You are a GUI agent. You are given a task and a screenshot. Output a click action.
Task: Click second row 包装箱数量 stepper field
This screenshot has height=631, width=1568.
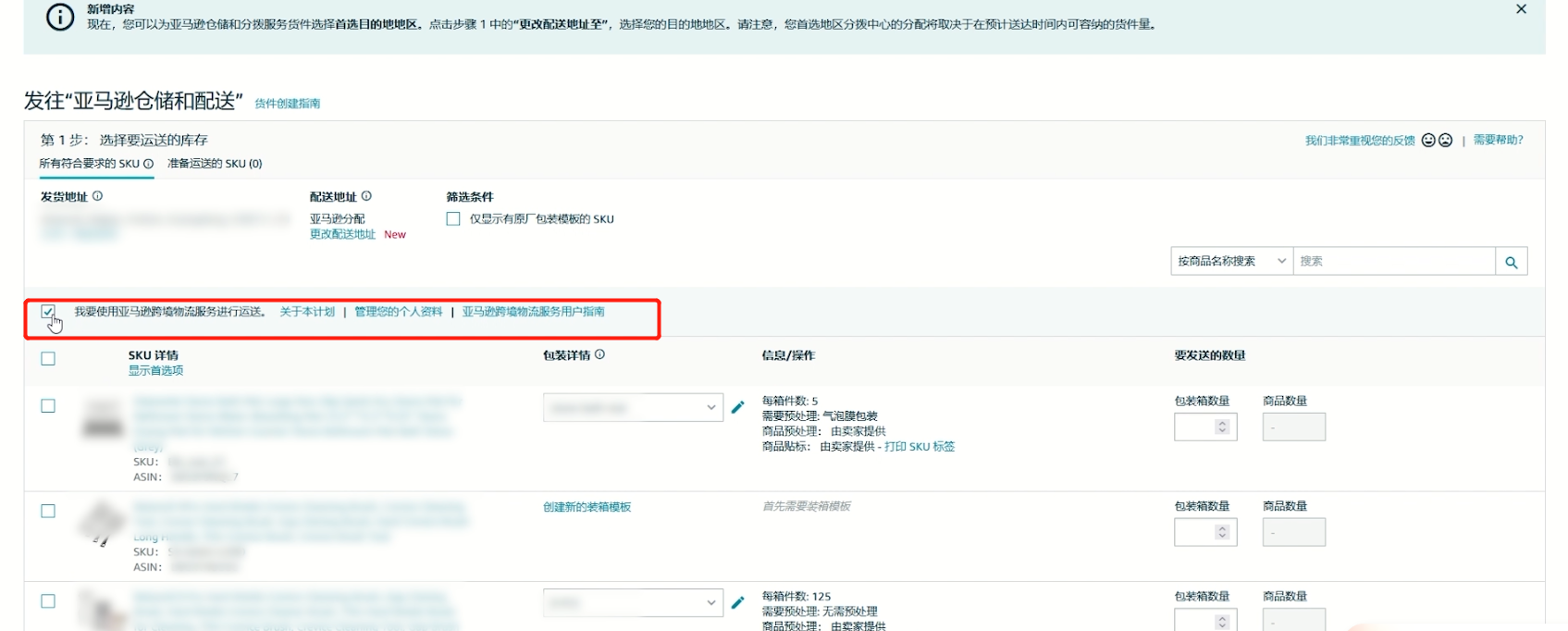click(1205, 533)
